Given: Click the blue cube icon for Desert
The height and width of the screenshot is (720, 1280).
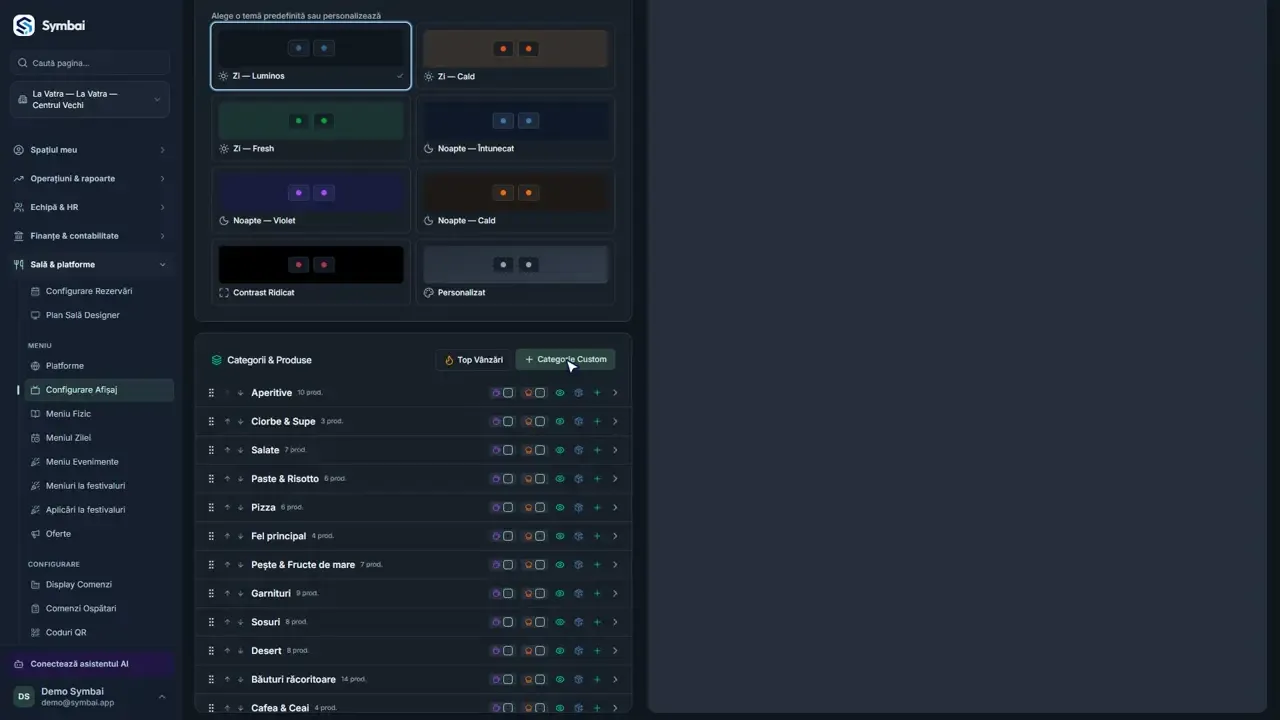Looking at the screenshot, I should coord(578,651).
